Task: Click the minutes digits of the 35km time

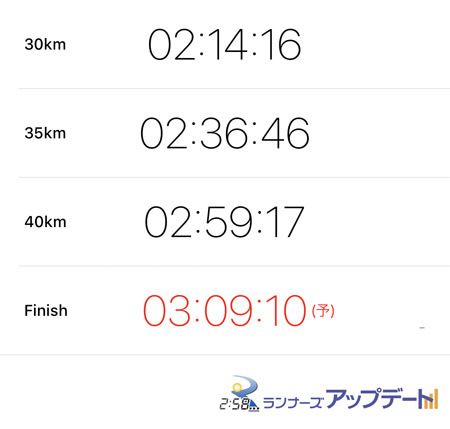Action: coord(224,133)
